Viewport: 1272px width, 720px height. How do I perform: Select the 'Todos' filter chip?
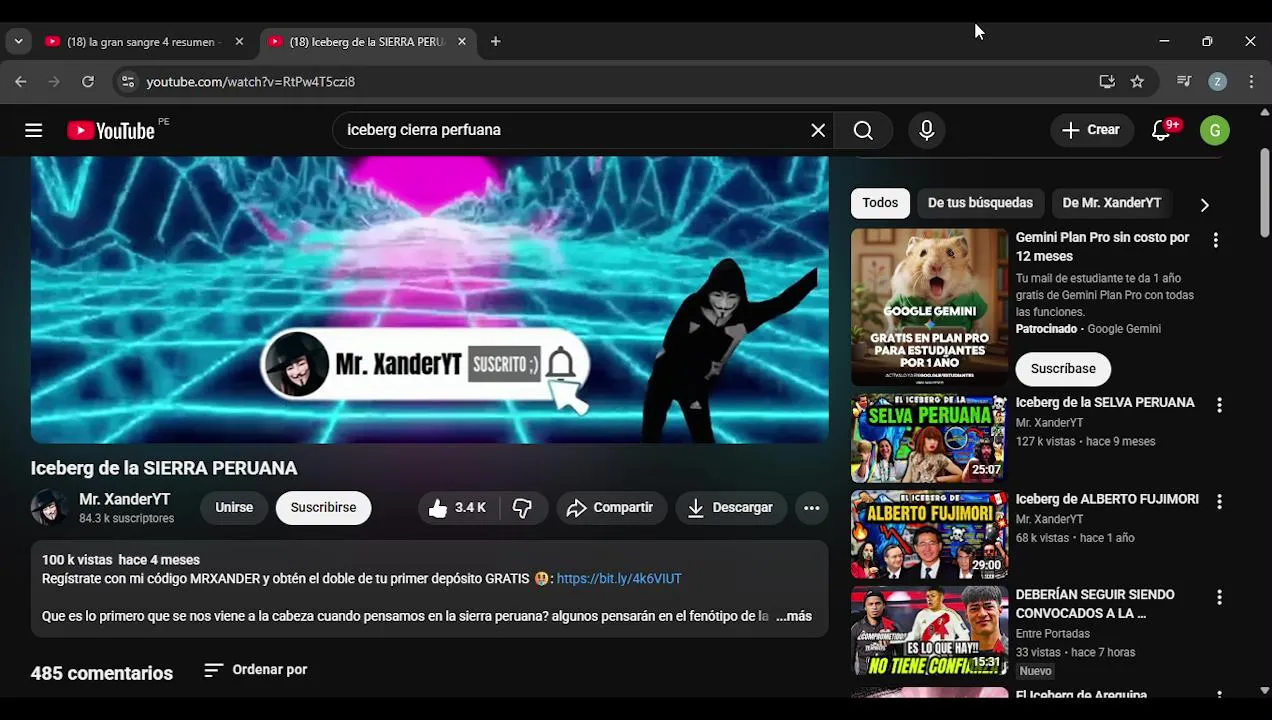pyautogui.click(x=880, y=203)
